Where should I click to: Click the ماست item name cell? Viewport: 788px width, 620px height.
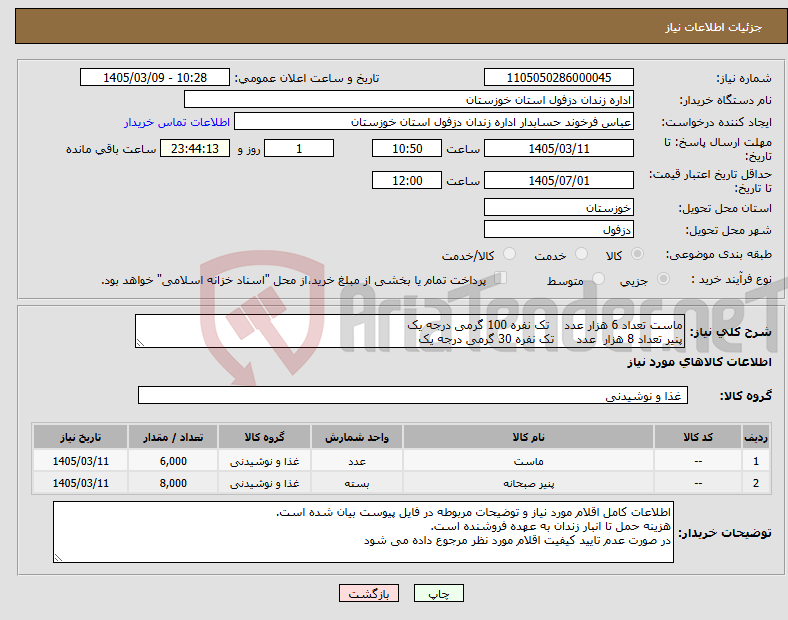[528, 461]
